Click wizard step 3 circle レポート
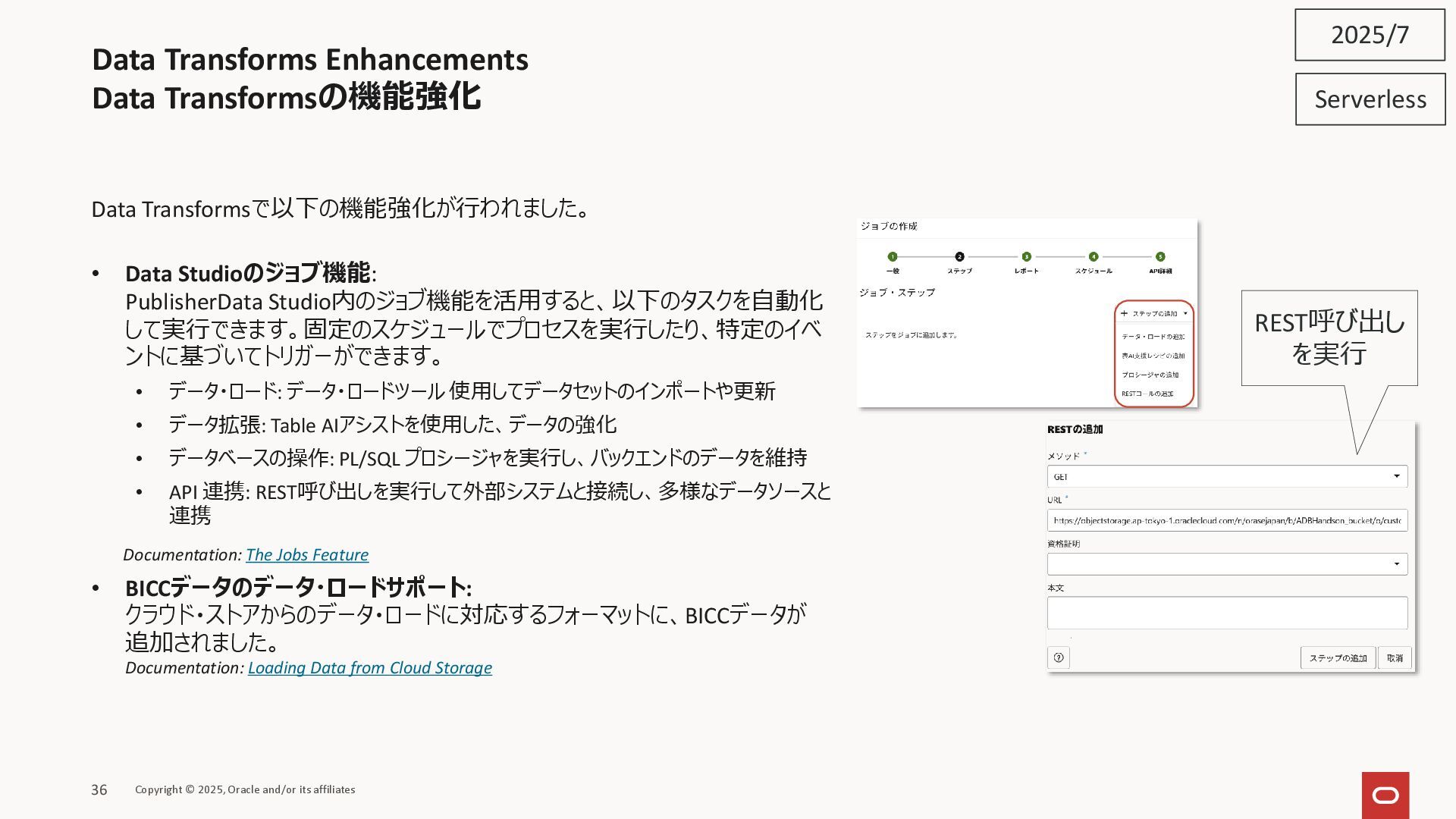Screen dimensions: 1456x819 (1026, 256)
